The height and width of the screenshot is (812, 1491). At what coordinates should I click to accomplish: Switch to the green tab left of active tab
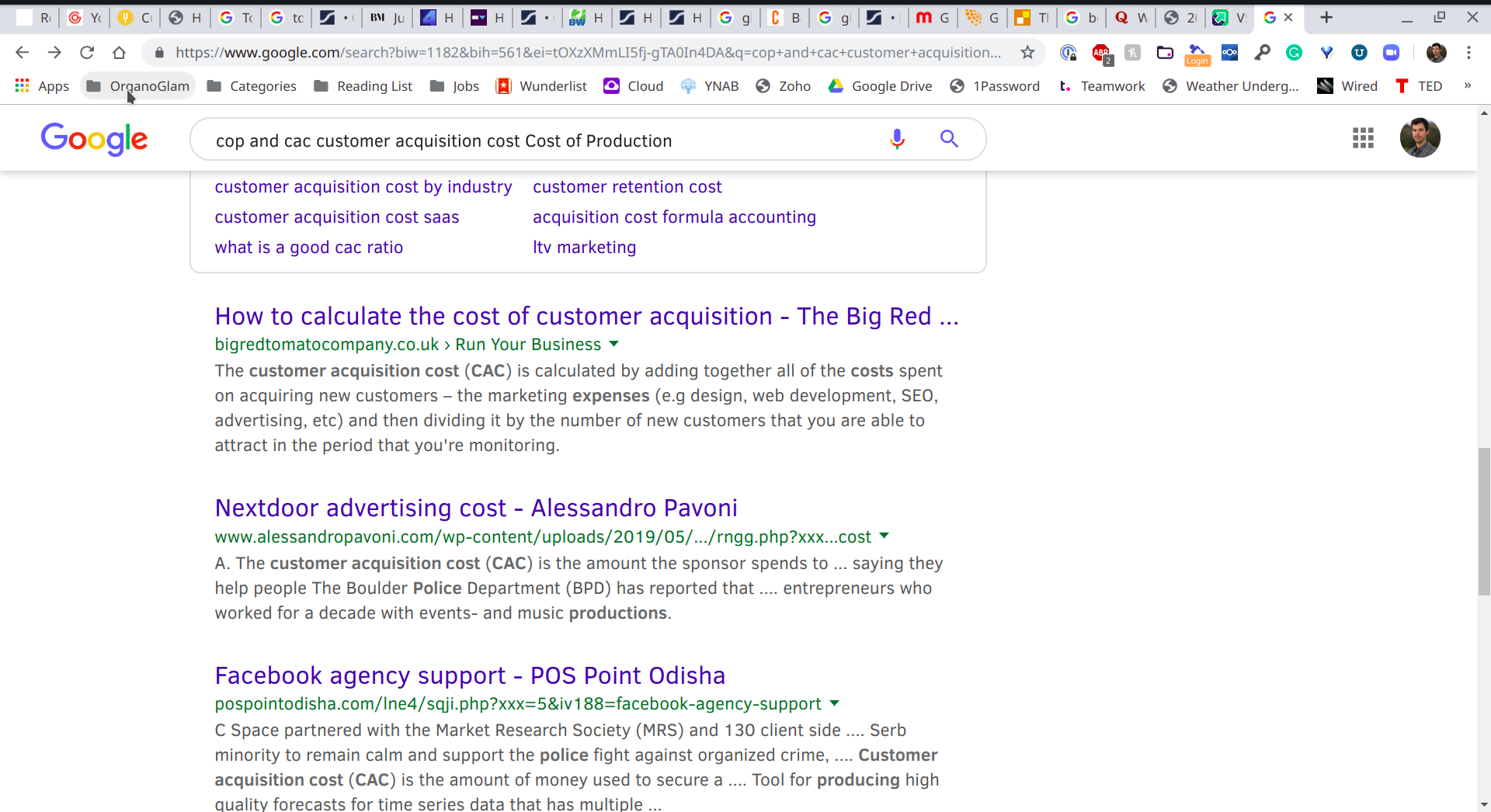click(1230, 17)
